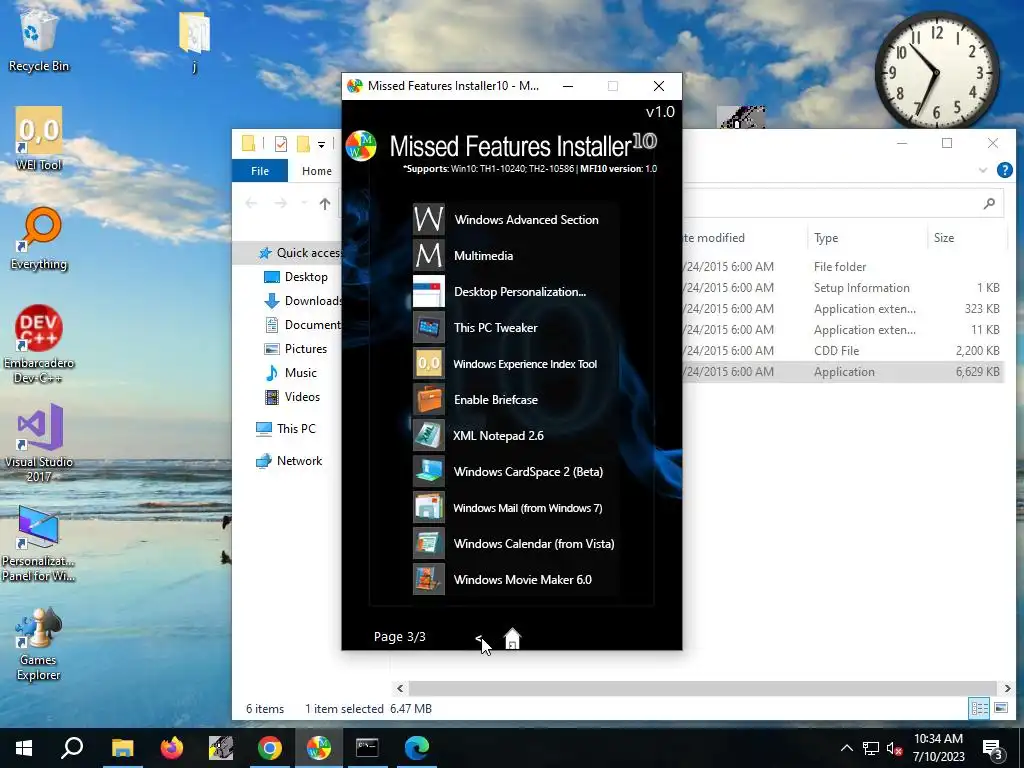Select Quick access in Explorer sidebar
Screen dimensions: 1024x768
click(x=299, y=253)
